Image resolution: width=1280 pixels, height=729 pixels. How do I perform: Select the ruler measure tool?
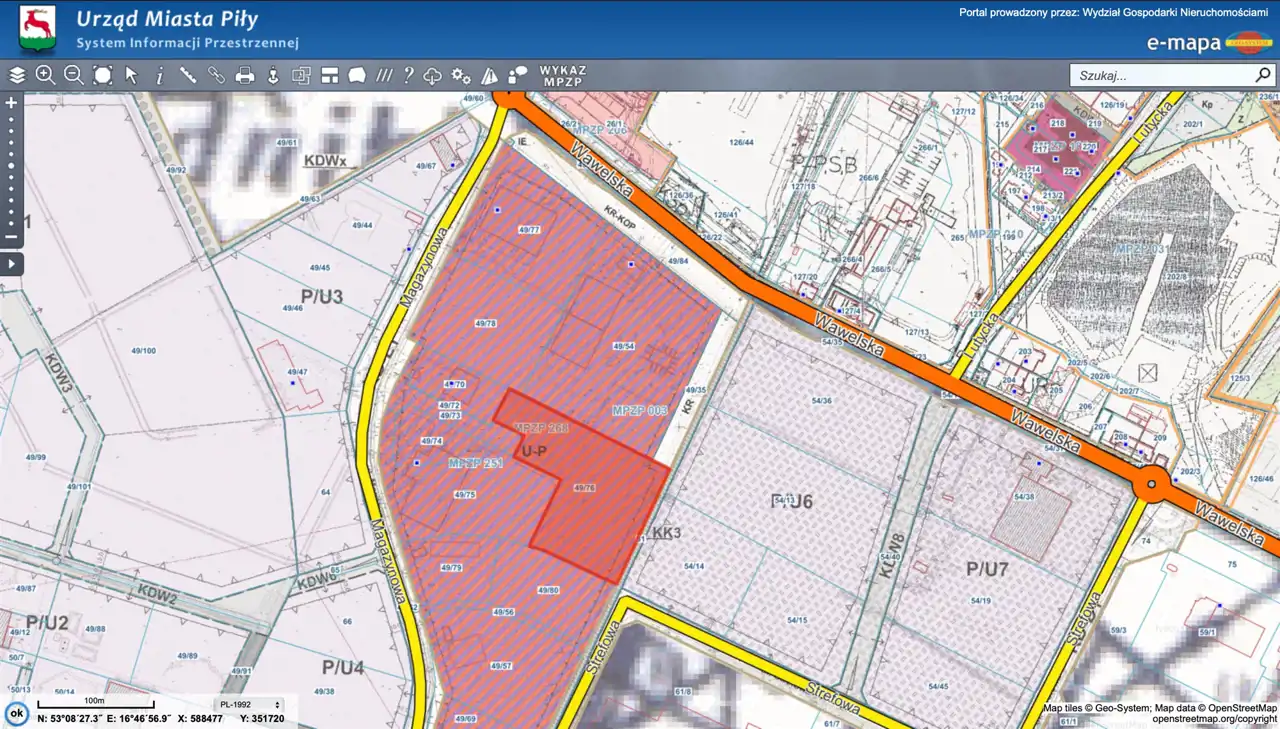pos(187,75)
